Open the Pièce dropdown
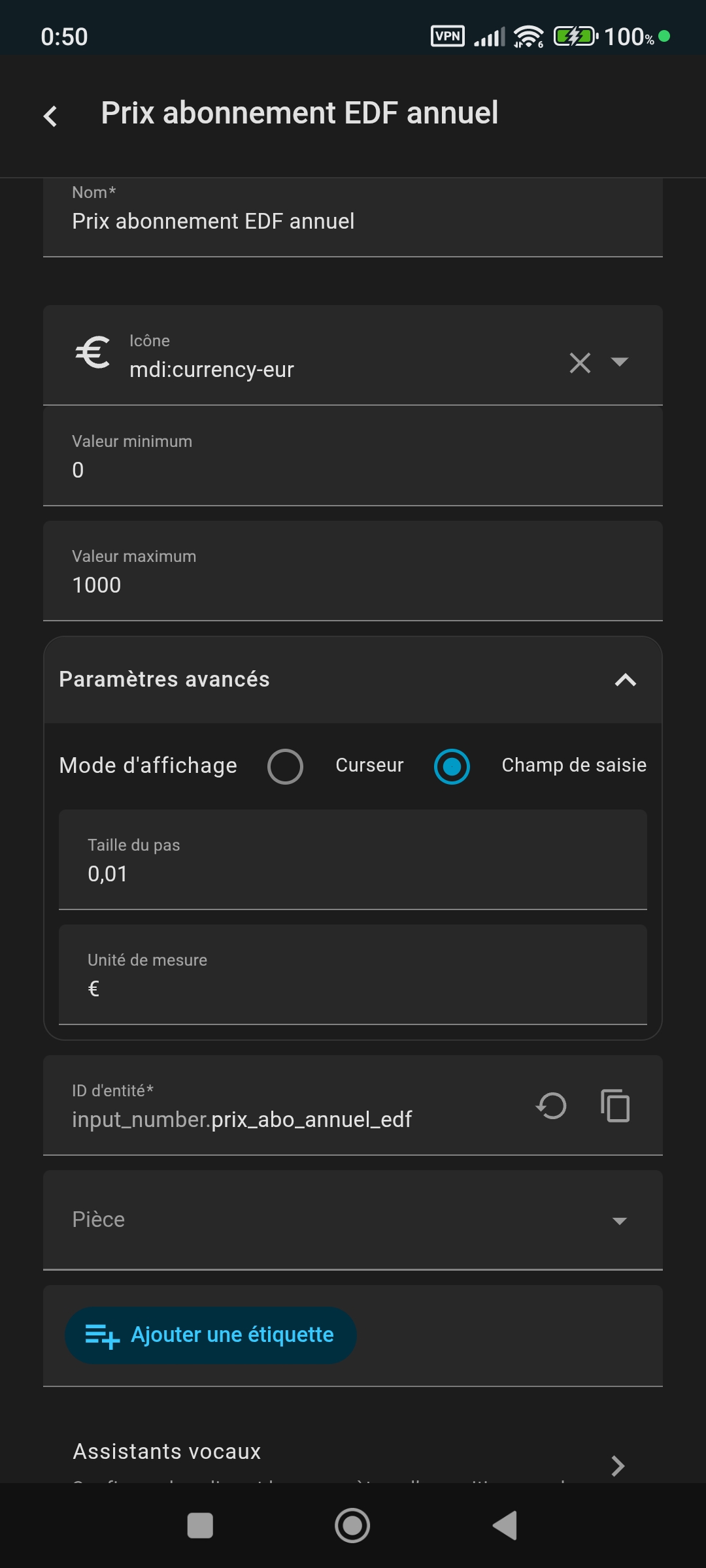Image resolution: width=706 pixels, height=1568 pixels. (x=353, y=1220)
